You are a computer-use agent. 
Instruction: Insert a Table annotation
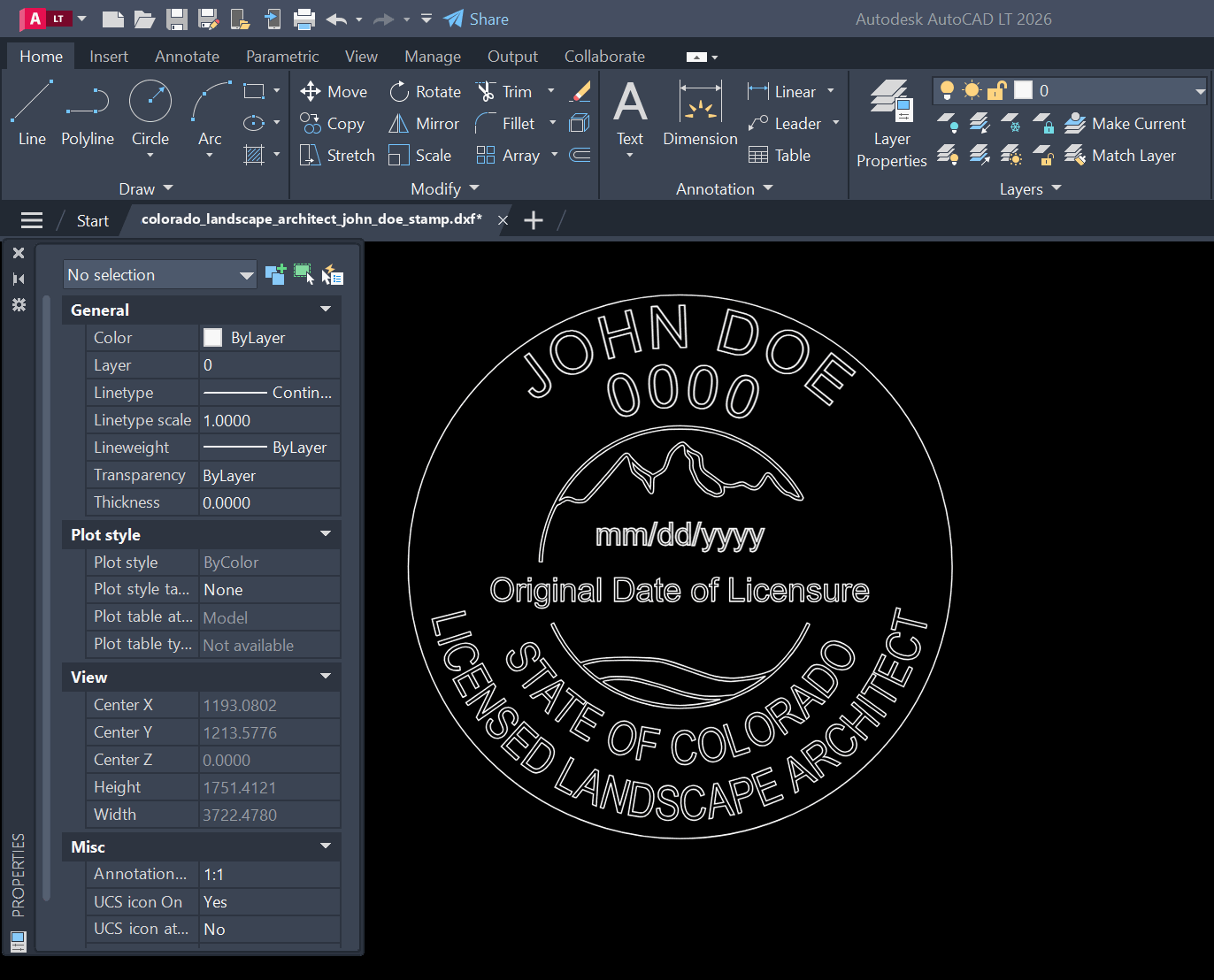tap(780, 155)
